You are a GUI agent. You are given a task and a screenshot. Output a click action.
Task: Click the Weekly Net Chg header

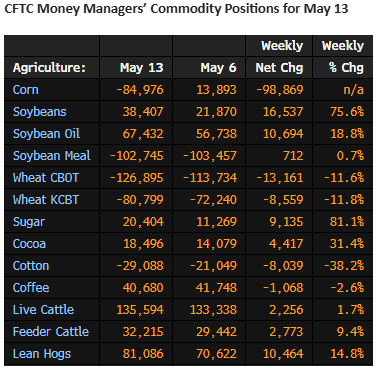tap(279, 57)
